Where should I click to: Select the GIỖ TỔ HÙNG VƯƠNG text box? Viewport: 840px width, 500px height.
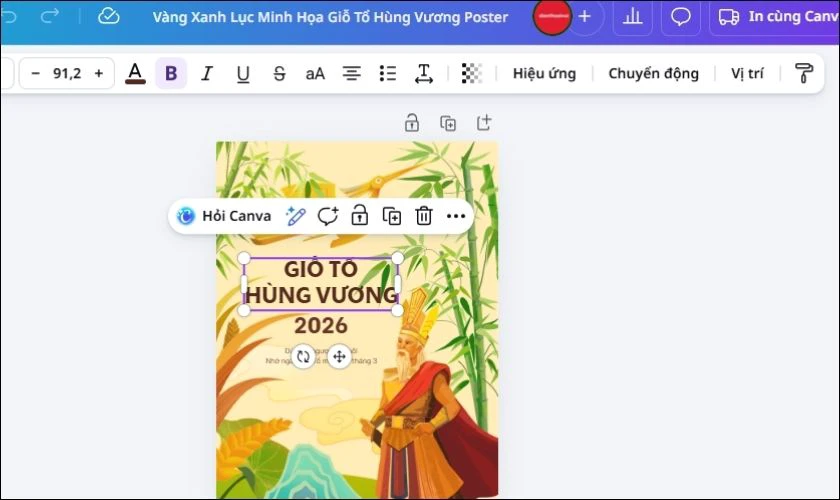[321, 283]
